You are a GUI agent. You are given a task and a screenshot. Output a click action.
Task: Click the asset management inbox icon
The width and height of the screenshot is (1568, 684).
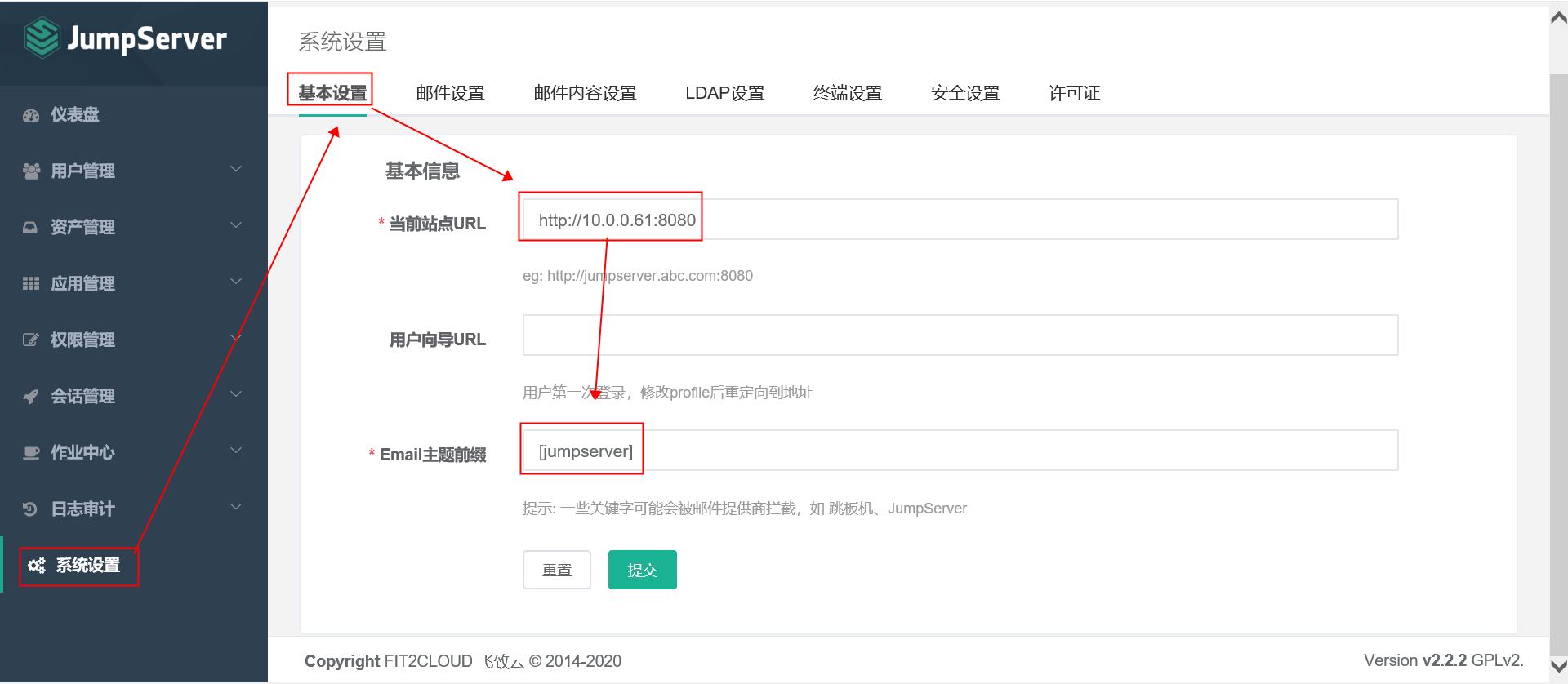(30, 227)
